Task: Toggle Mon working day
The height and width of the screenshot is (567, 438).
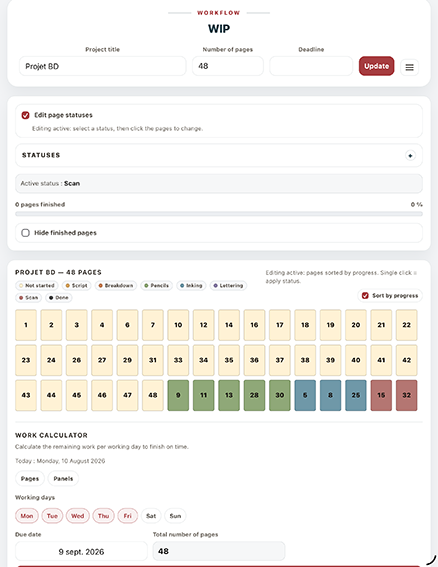Action: coord(27,516)
